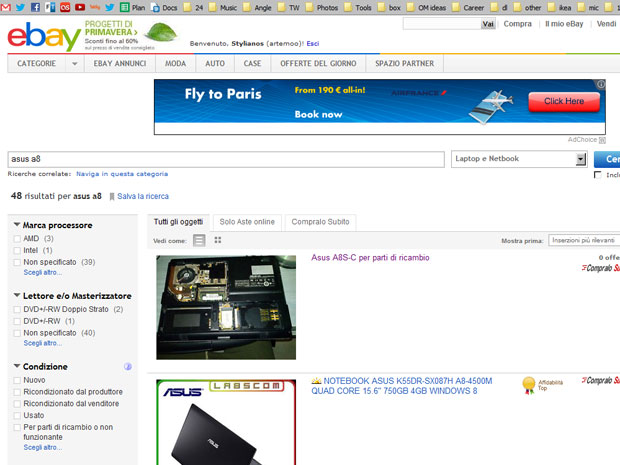This screenshot has height=465, width=620.
Task: Open the Twitter bookmark beside Plan
Action: 110,7
